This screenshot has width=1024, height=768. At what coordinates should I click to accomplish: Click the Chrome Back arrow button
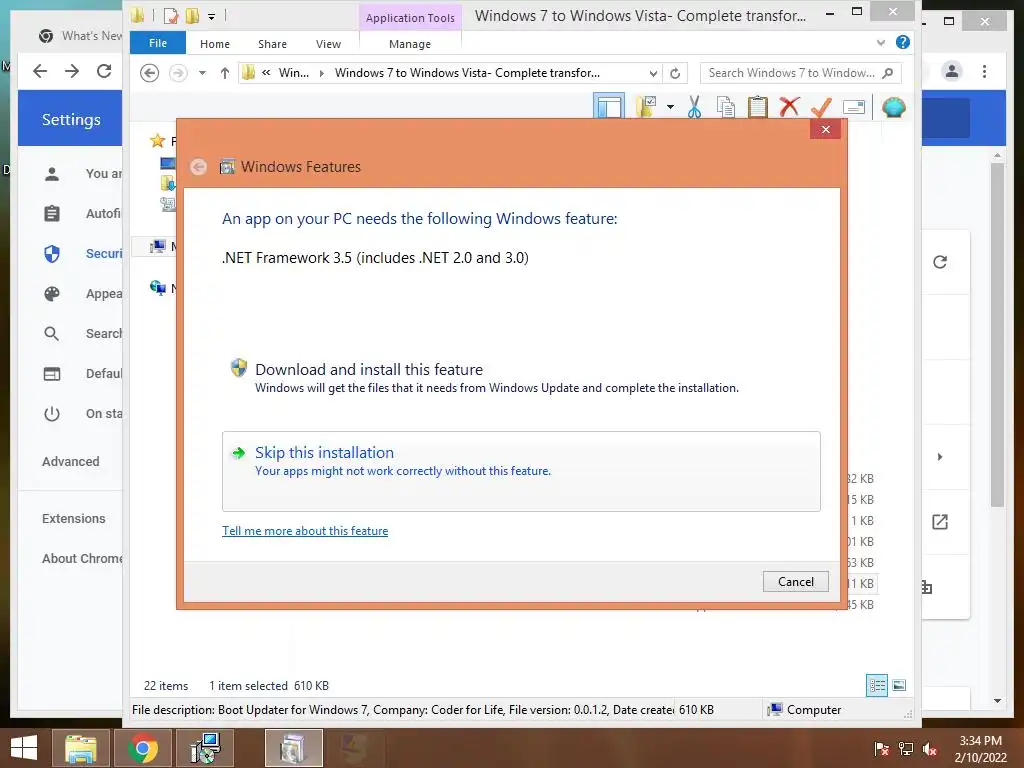click(x=40, y=71)
